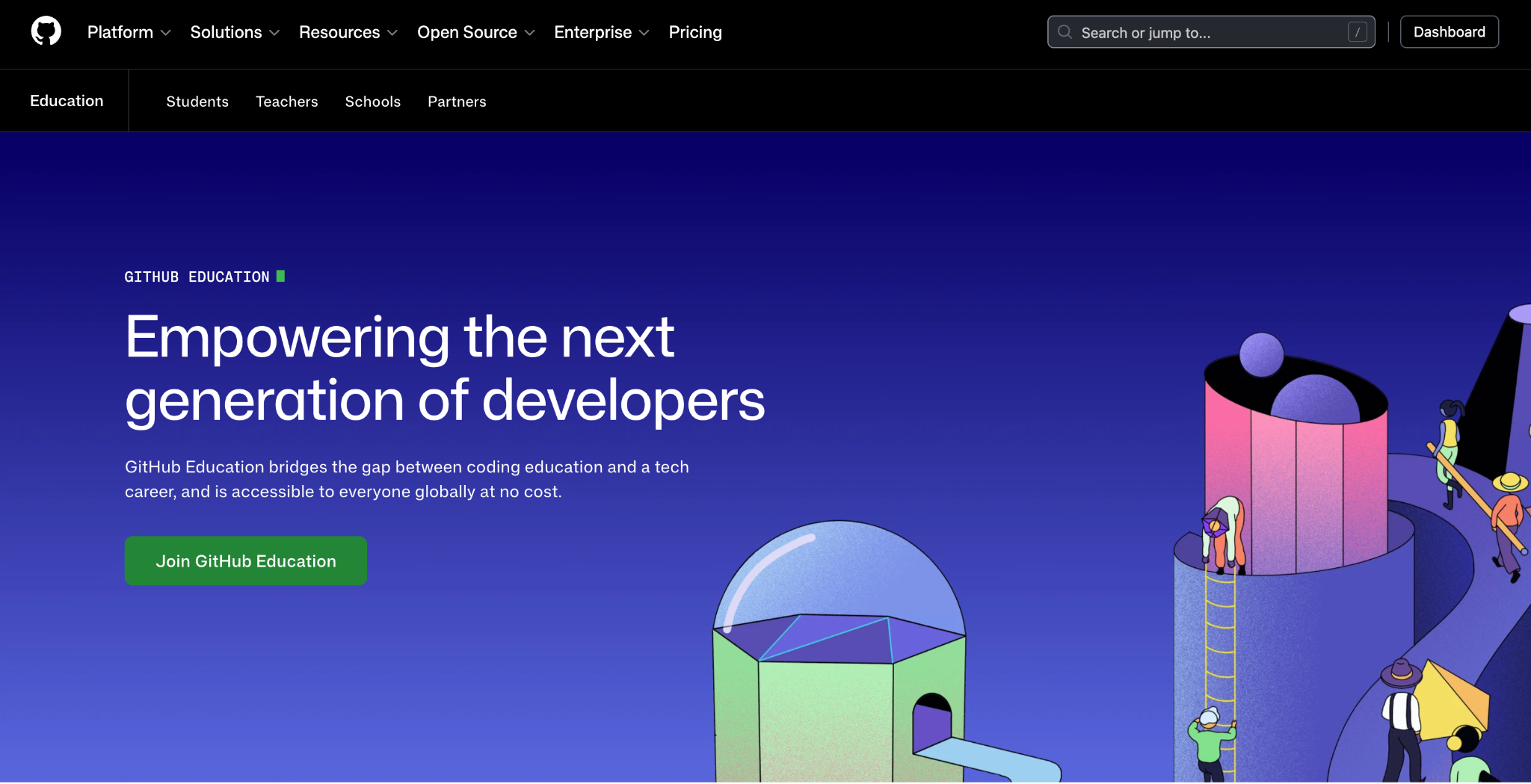Click the green cursor block after GITHUB EDUCATION
This screenshot has height=784, width=1531.
[280, 277]
